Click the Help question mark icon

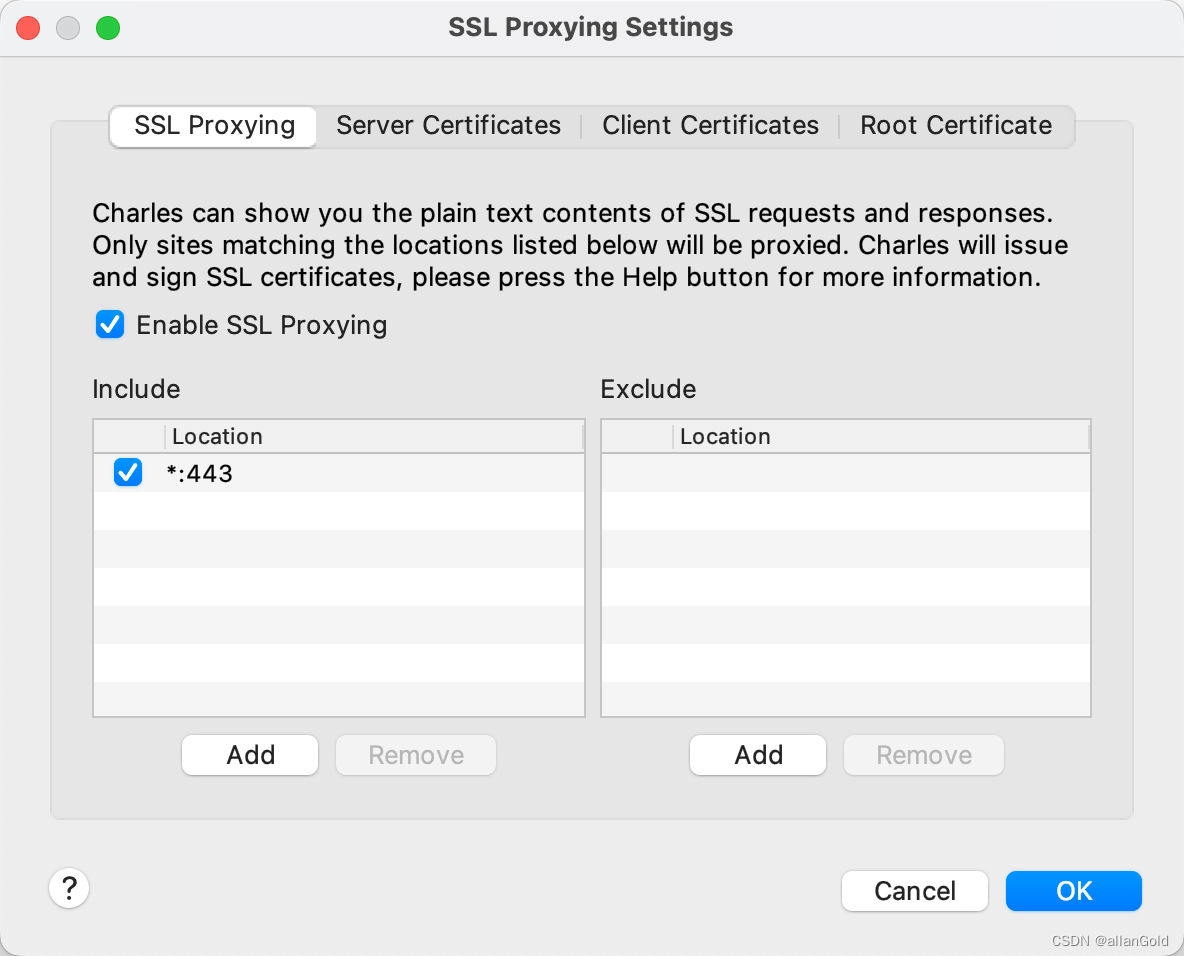(69, 888)
